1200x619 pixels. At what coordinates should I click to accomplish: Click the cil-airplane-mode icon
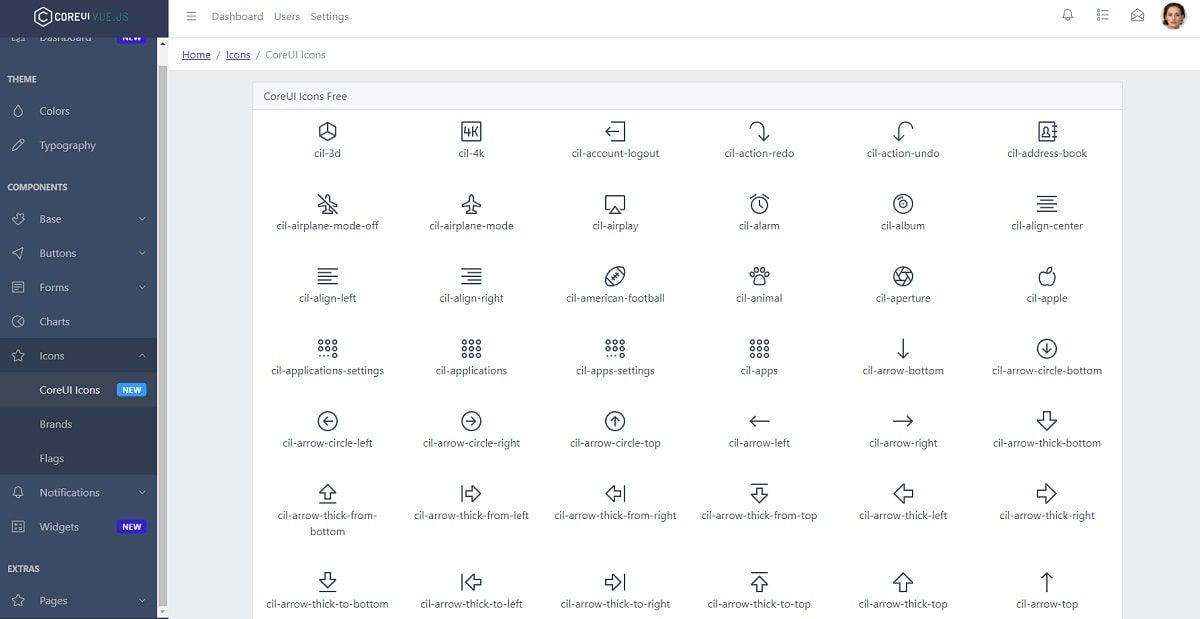471,204
